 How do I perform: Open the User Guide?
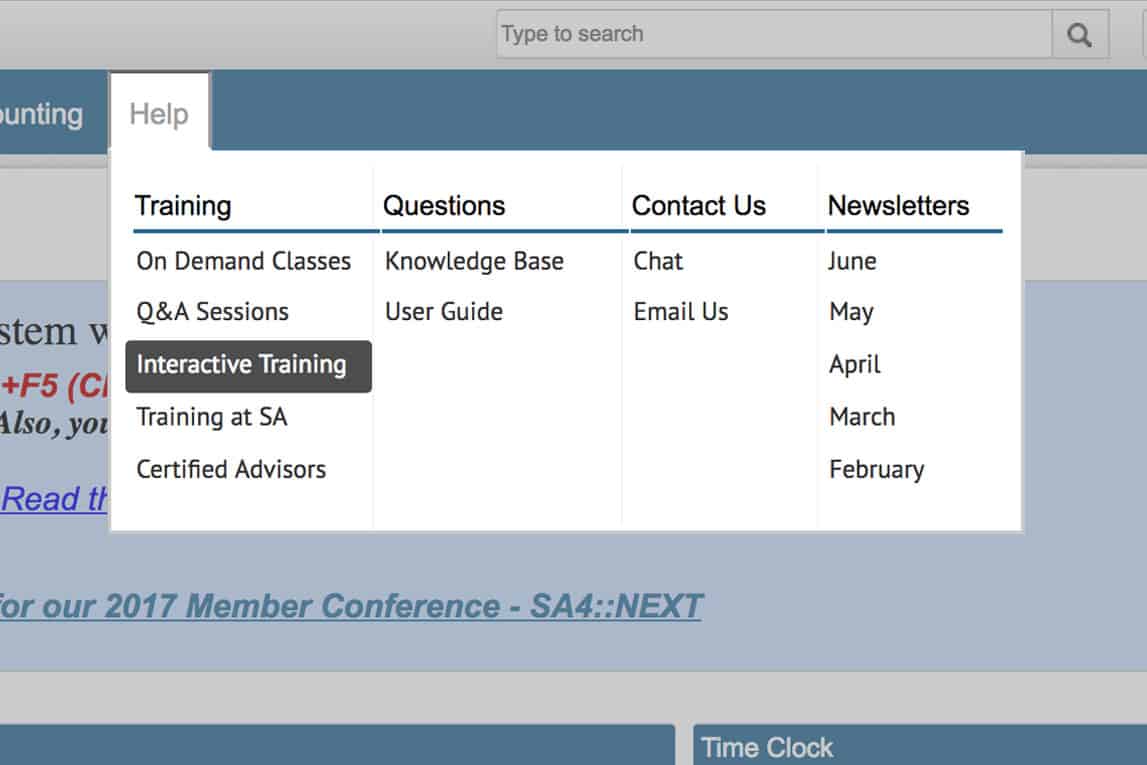click(x=444, y=312)
